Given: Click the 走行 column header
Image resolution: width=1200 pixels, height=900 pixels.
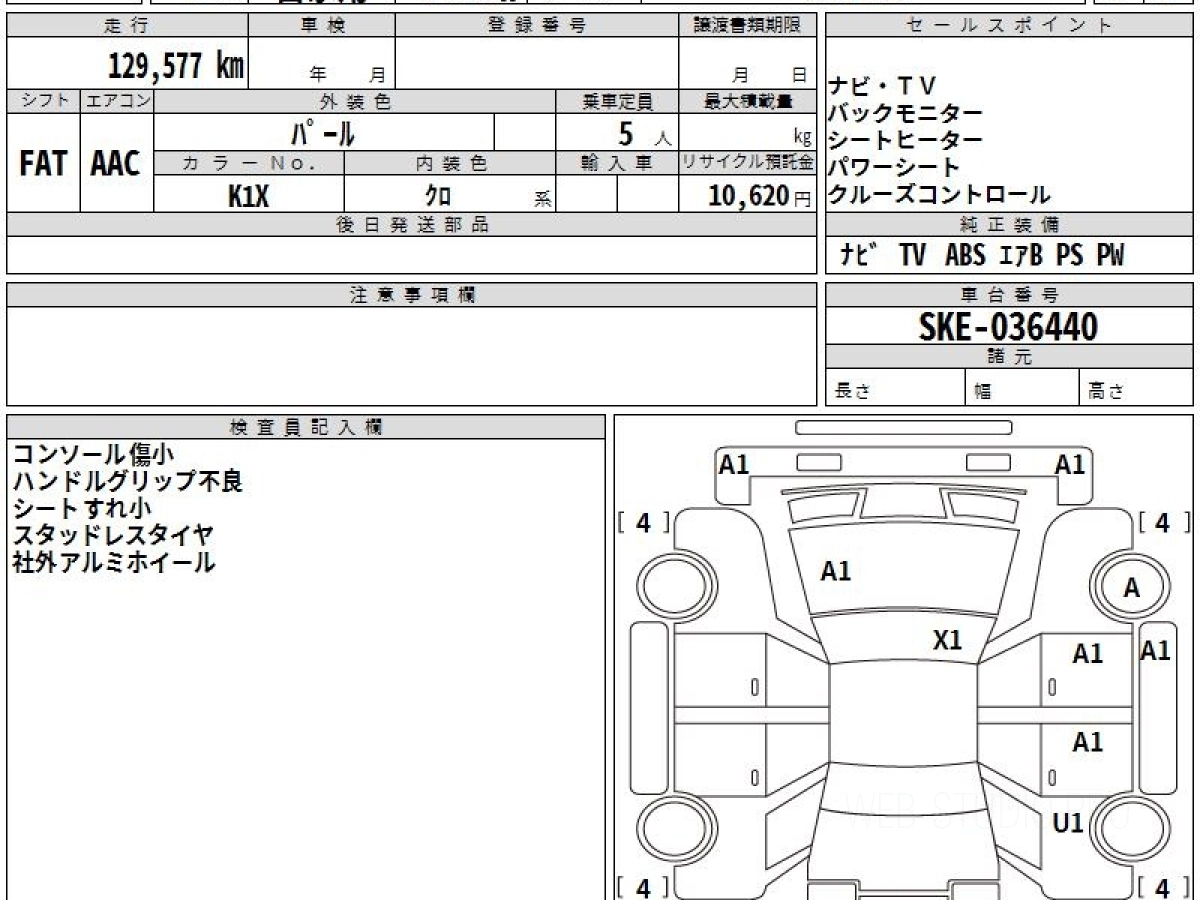Looking at the screenshot, I should [x=127, y=26].
